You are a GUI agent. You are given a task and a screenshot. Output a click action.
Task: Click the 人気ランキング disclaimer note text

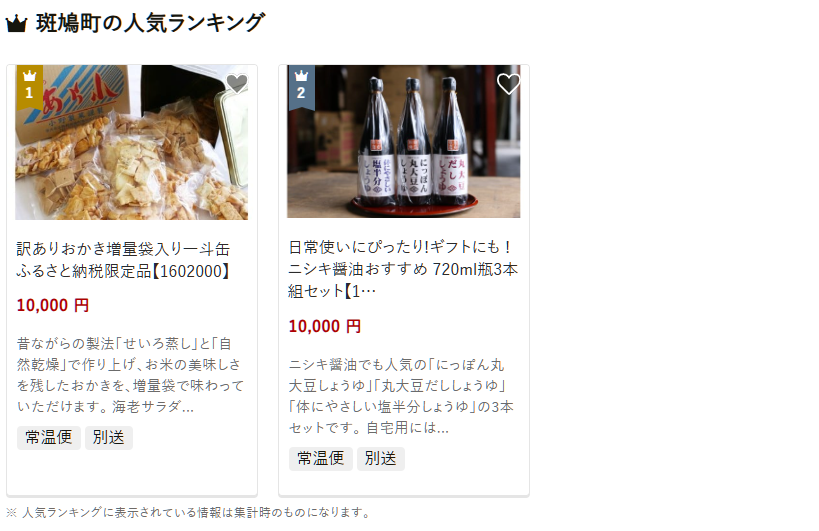188,513
